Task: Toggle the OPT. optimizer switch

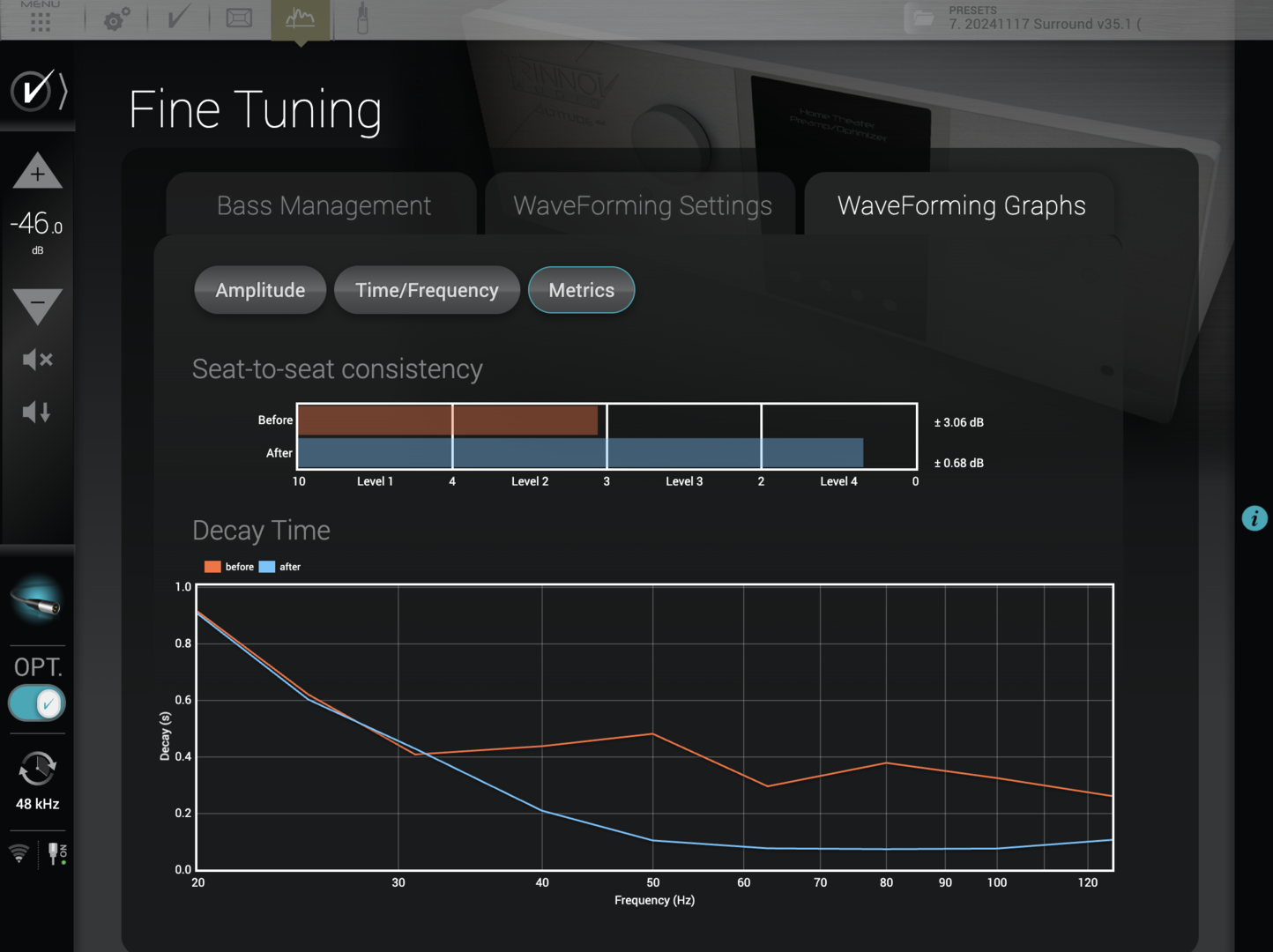Action: pyautogui.click(x=37, y=703)
